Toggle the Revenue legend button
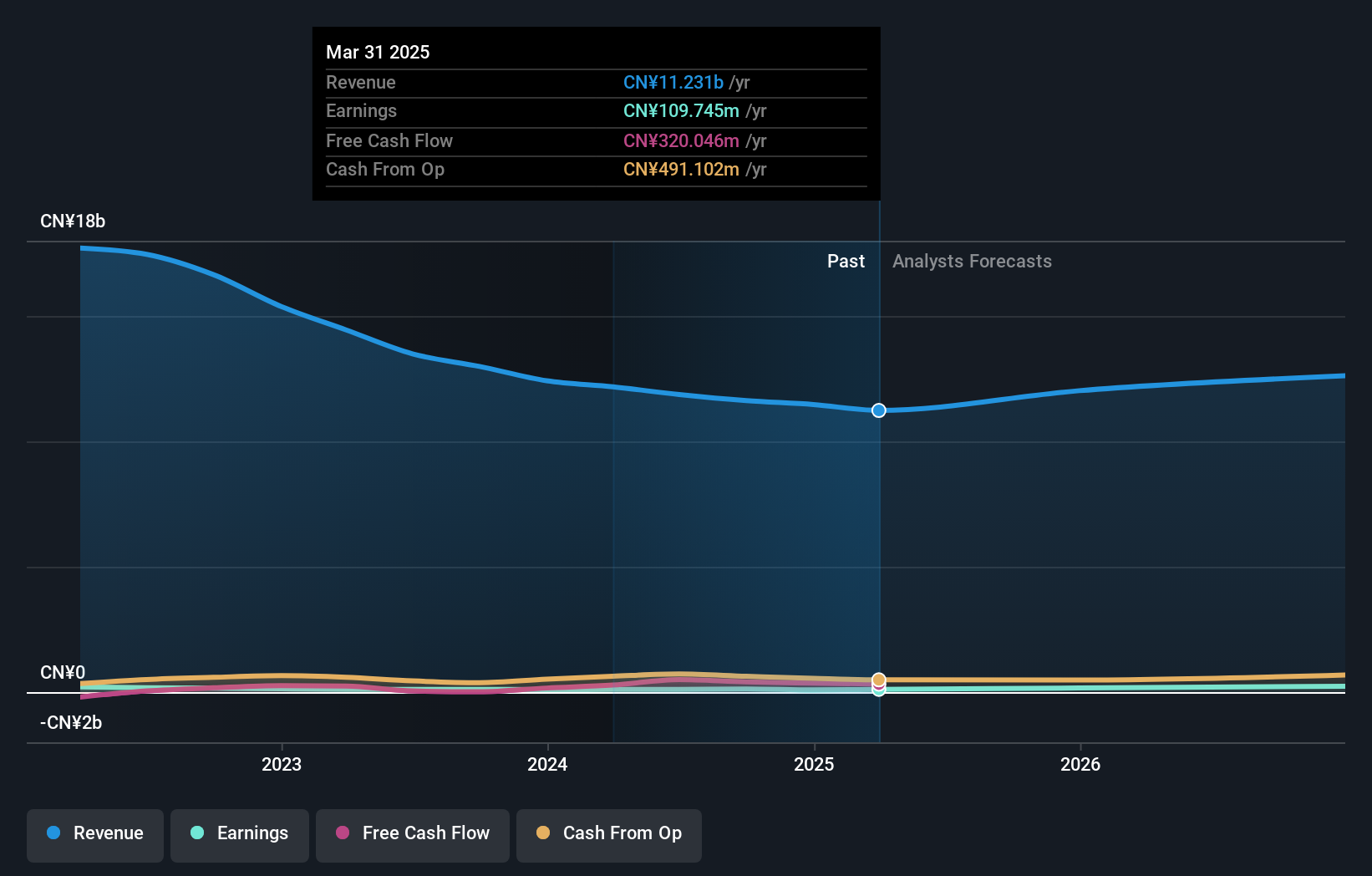1372x876 pixels. click(x=95, y=835)
